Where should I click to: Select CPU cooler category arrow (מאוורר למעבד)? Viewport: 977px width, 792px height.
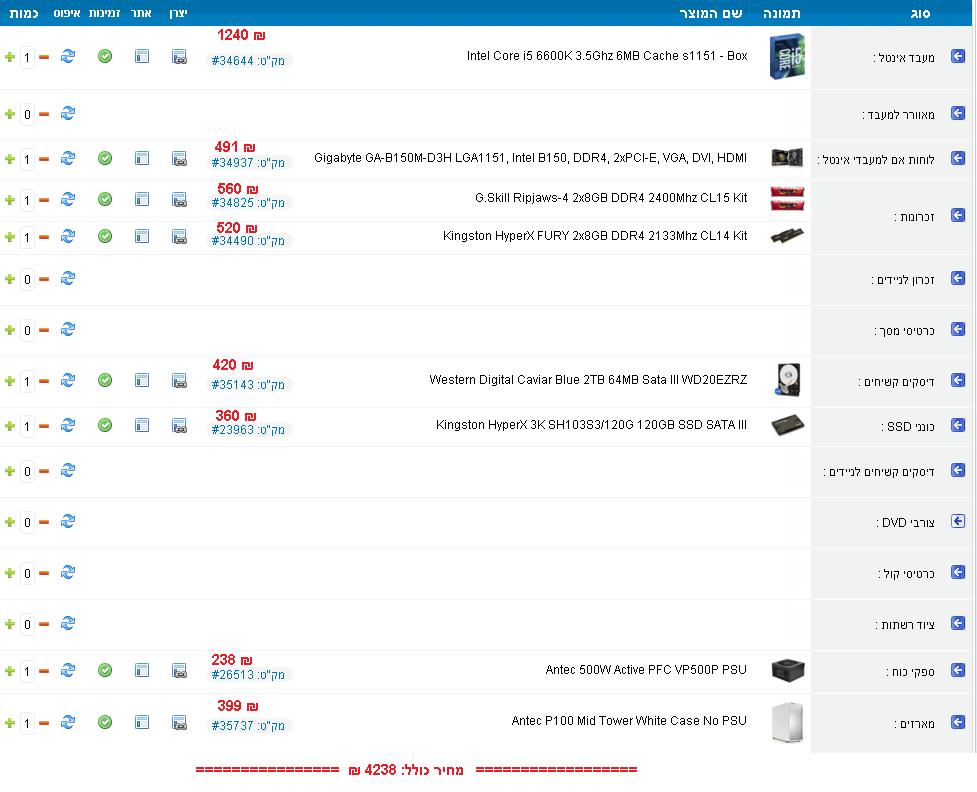(x=958, y=113)
